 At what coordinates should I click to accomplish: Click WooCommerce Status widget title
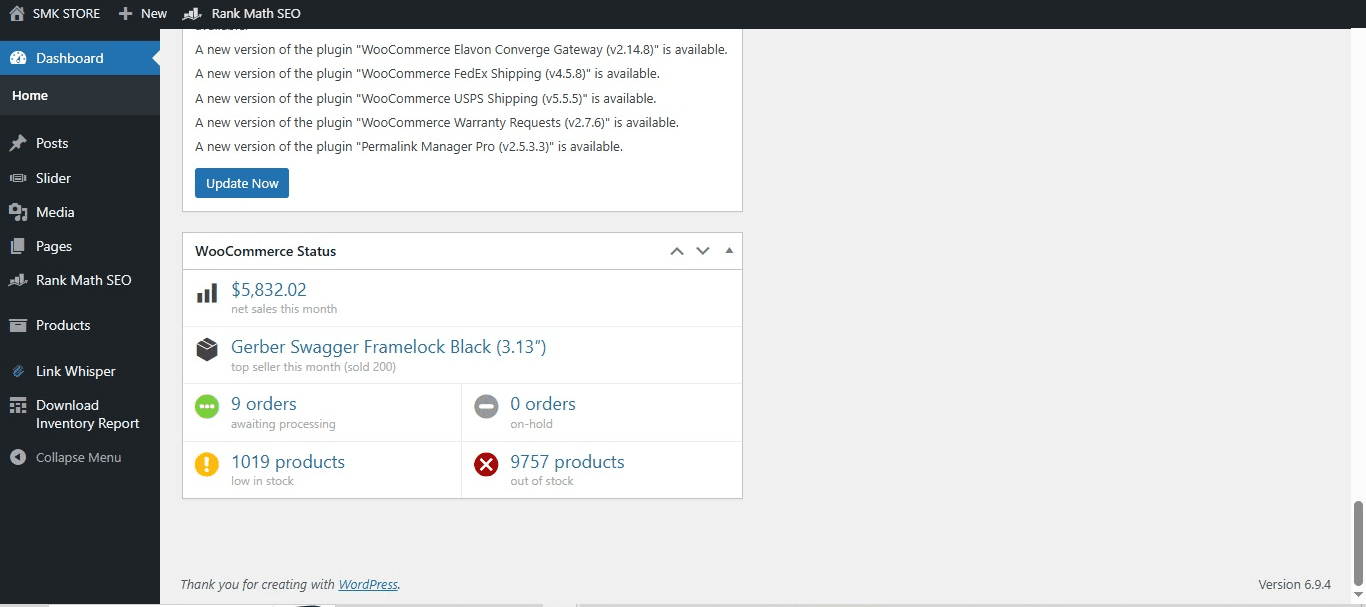coord(265,251)
